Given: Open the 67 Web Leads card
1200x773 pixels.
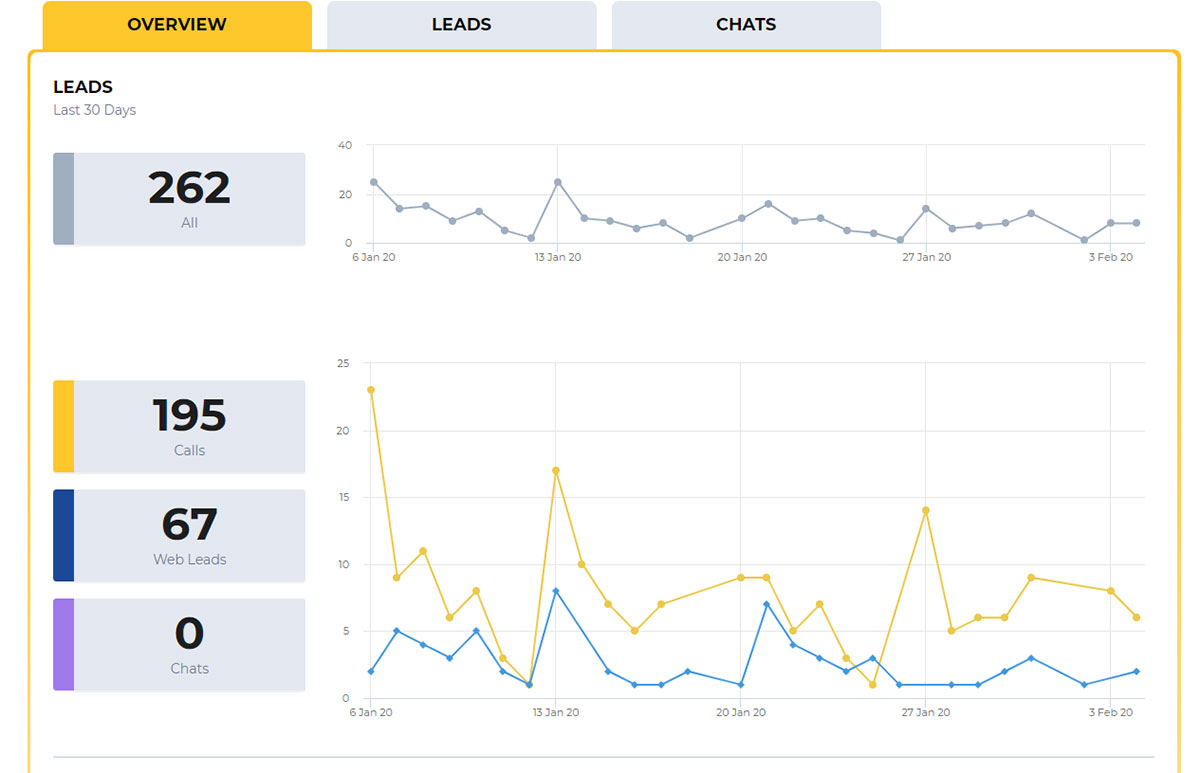Looking at the screenshot, I should pyautogui.click(x=179, y=535).
